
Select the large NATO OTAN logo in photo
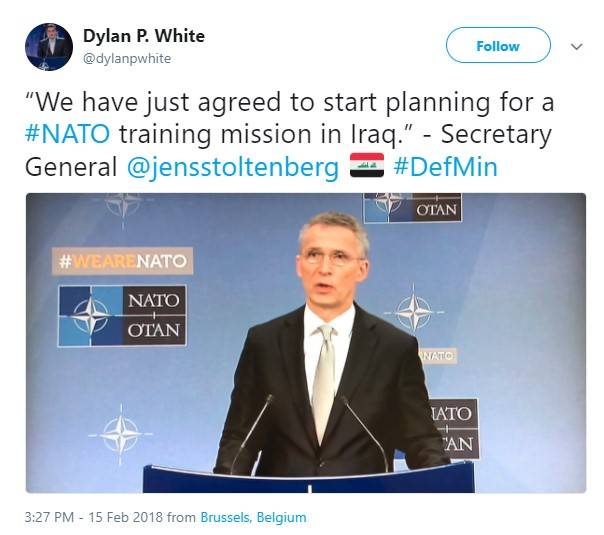click(122, 316)
